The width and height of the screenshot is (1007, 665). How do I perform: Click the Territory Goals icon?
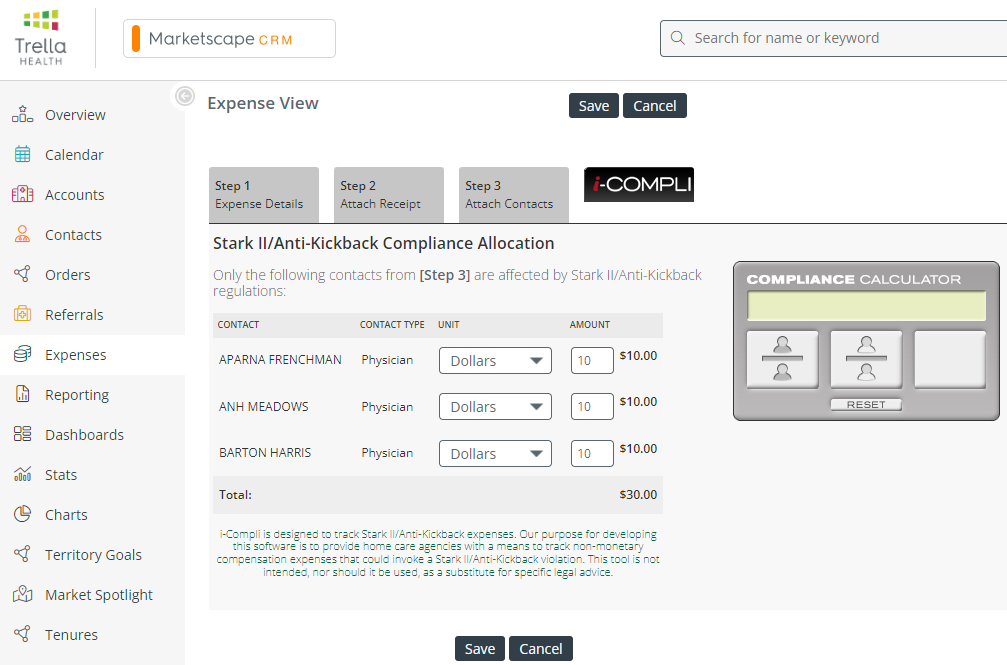click(x=22, y=554)
